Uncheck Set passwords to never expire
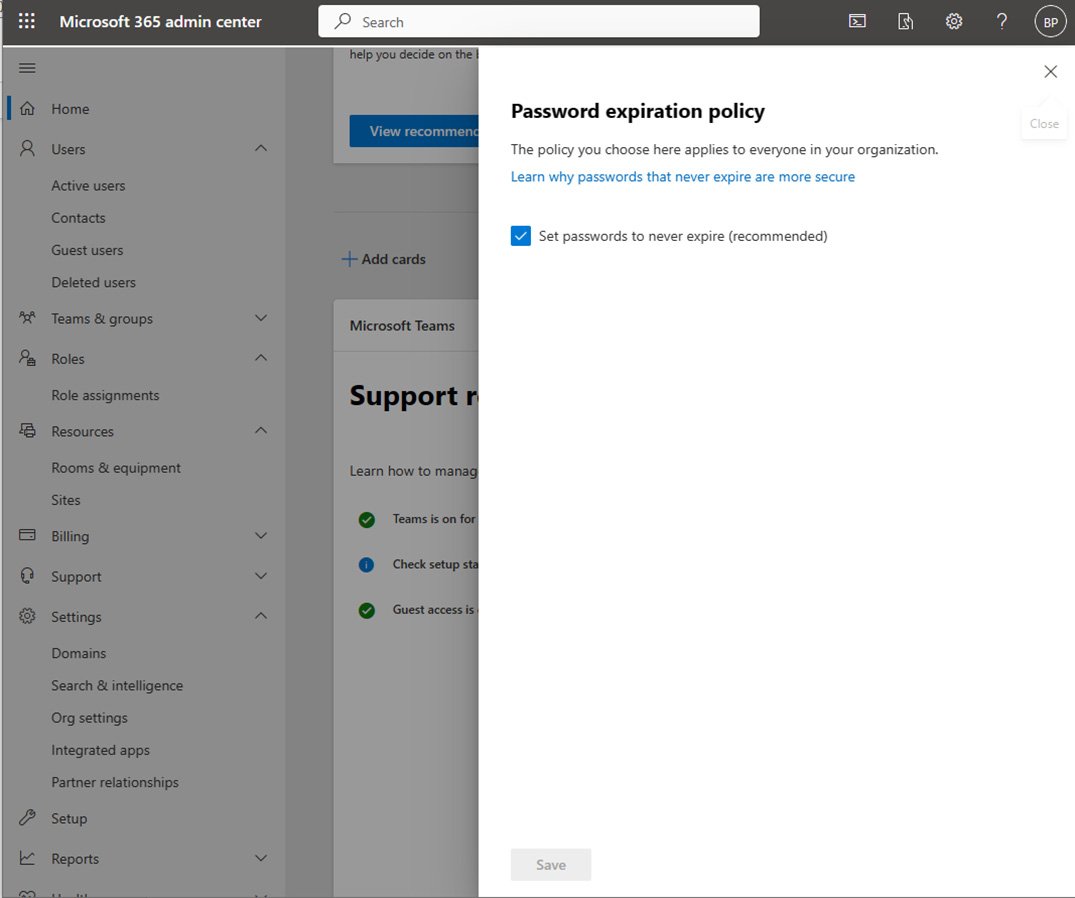This screenshot has height=898, width=1075. coord(520,235)
